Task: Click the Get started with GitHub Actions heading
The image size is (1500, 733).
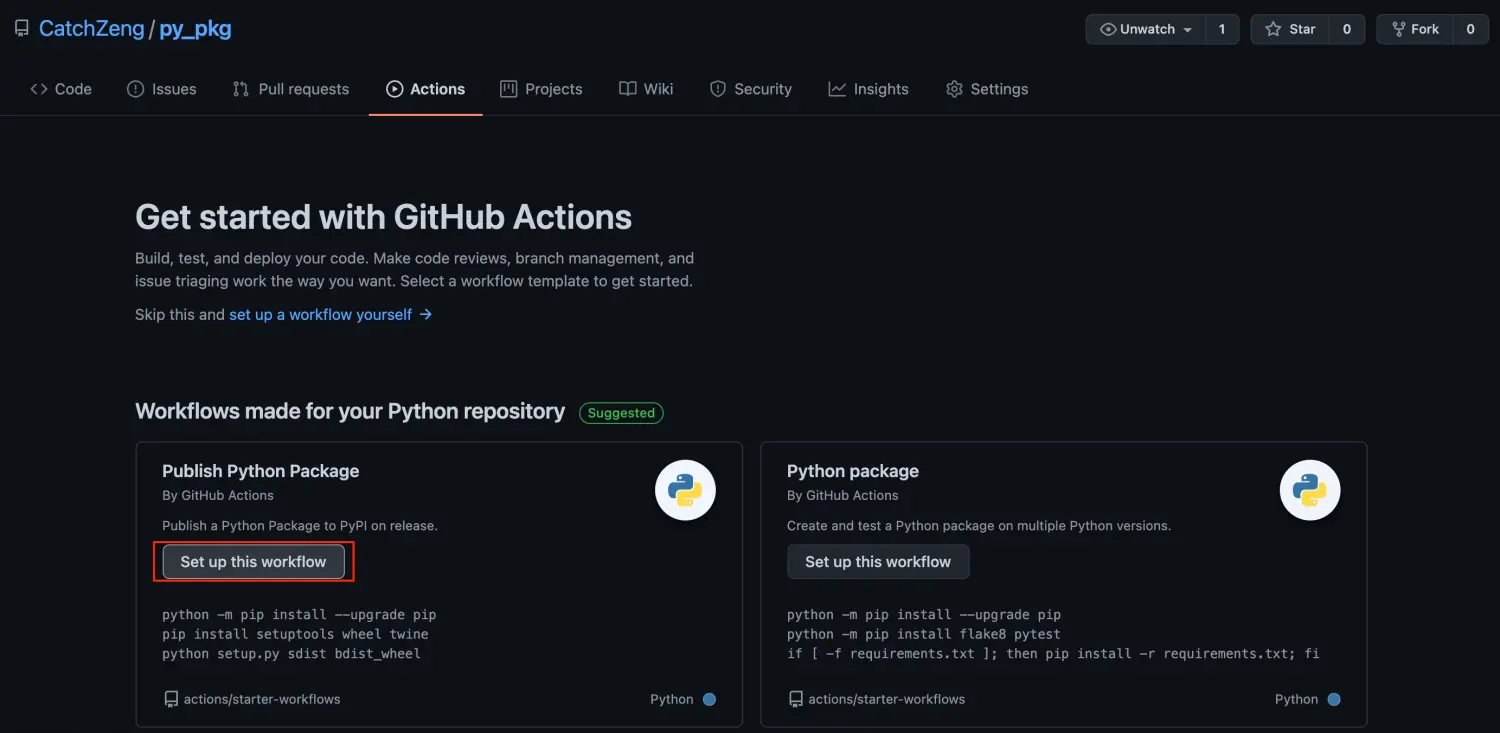Action: tap(384, 217)
